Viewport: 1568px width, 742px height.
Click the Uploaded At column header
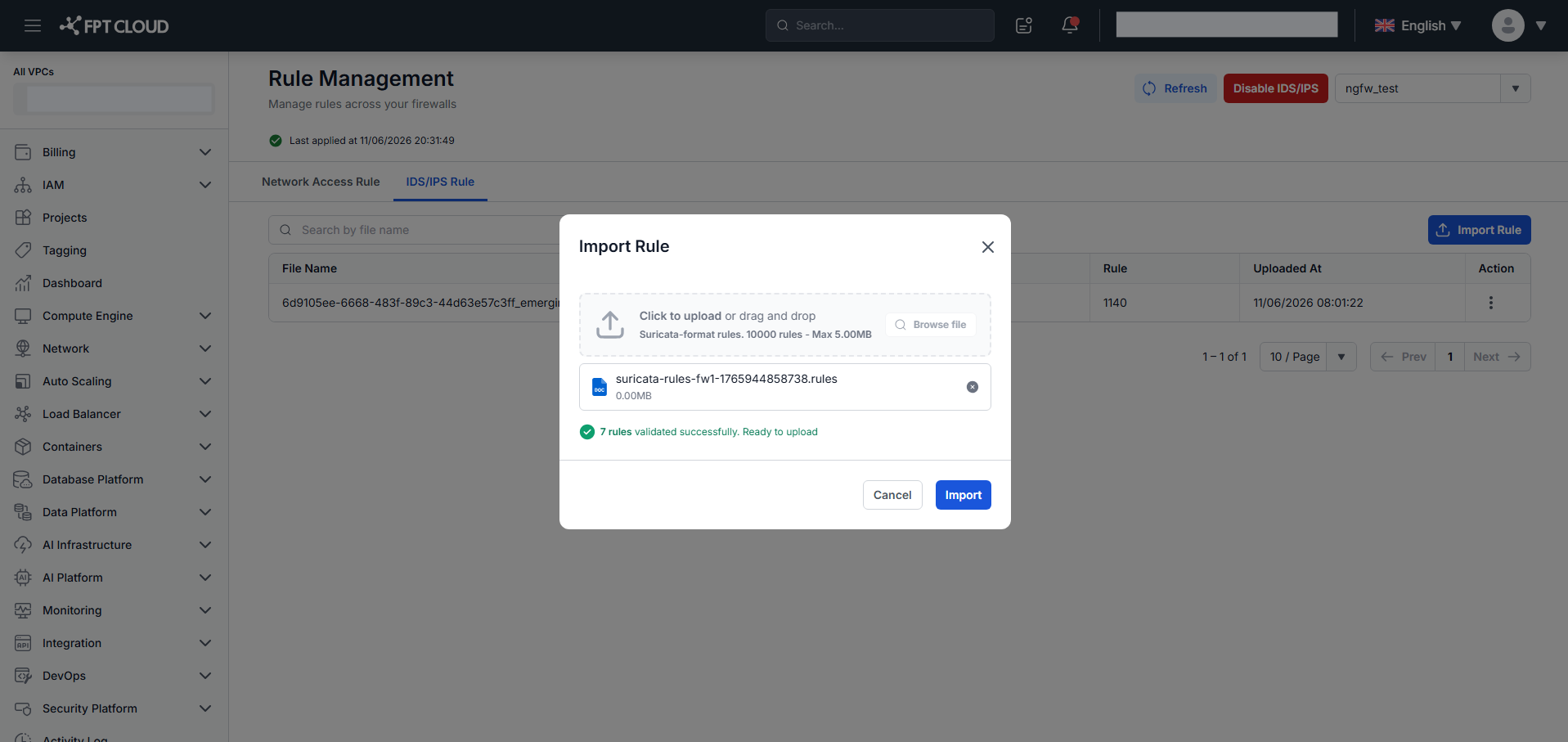pyautogui.click(x=1287, y=268)
